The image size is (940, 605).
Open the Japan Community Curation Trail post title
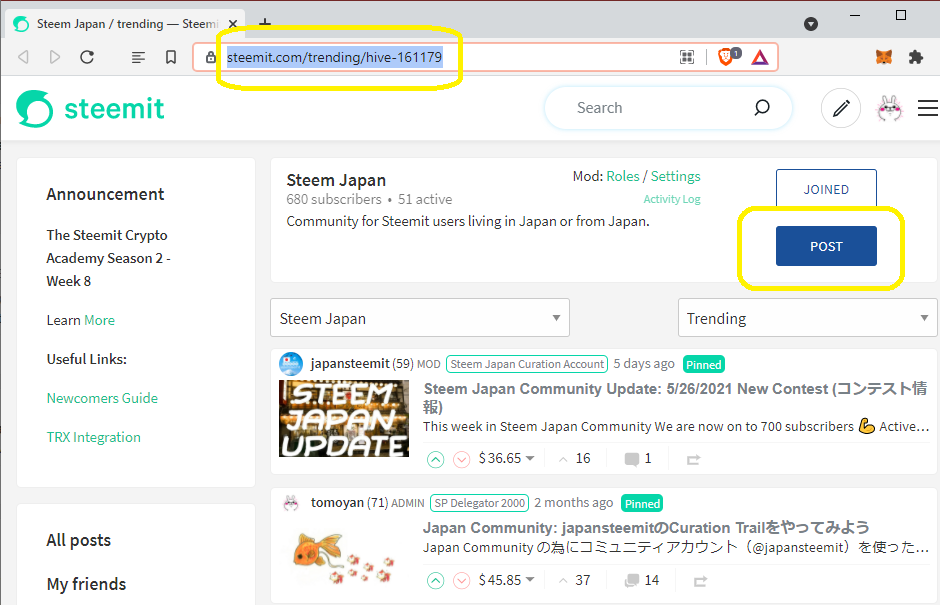(646, 528)
